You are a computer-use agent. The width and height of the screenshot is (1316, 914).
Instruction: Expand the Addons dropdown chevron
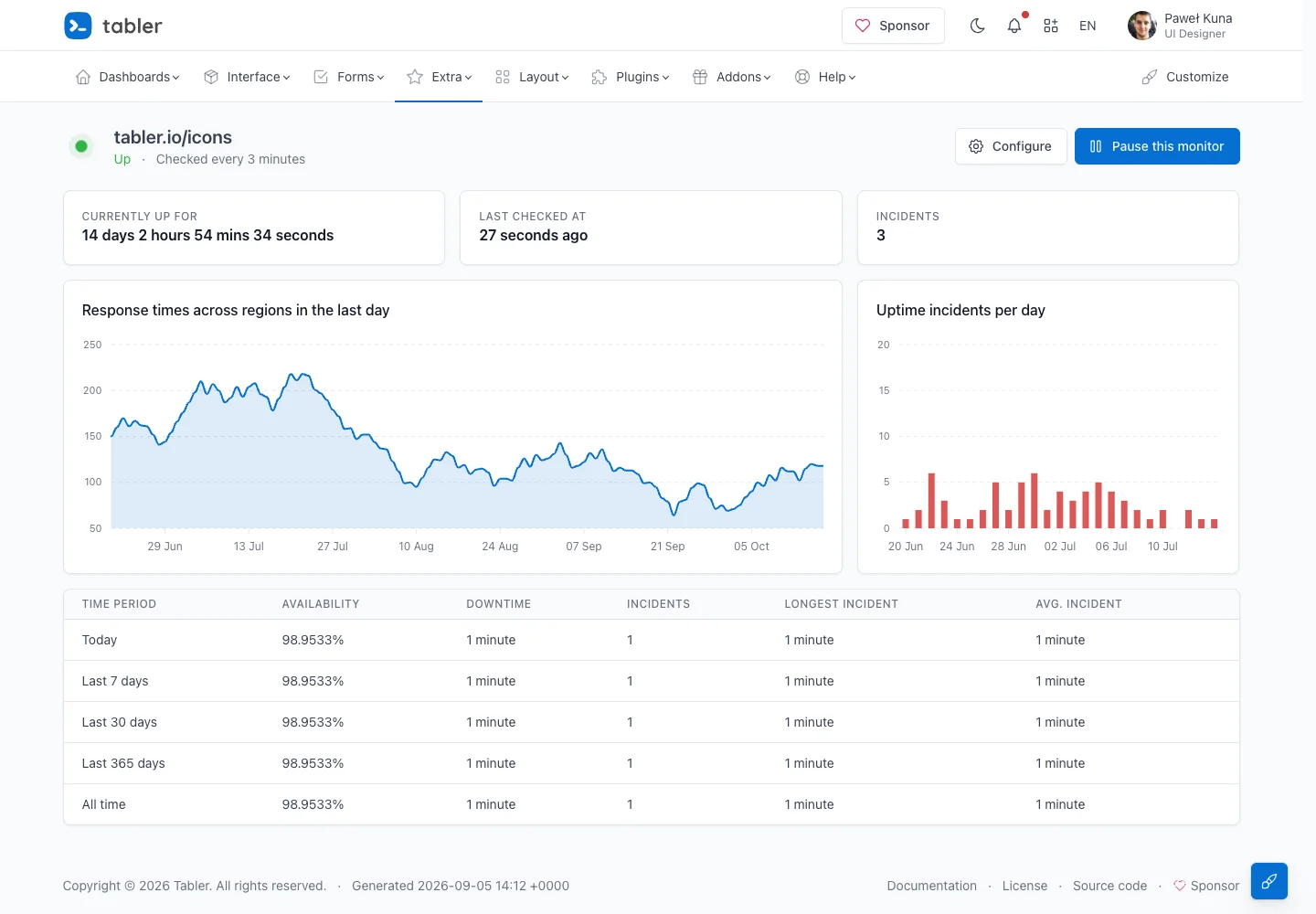point(767,78)
